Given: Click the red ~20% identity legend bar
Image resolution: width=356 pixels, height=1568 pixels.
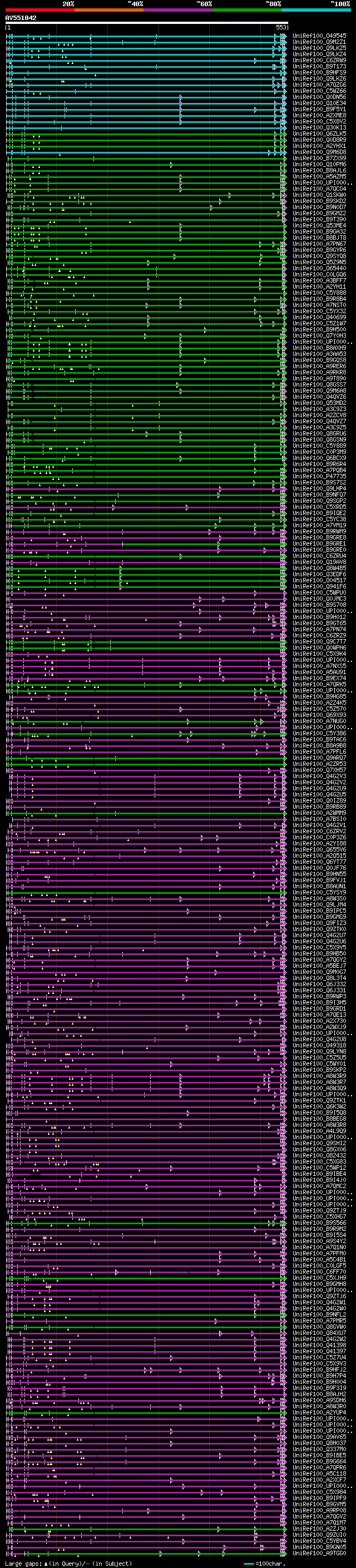Looking at the screenshot, I should [39, 10].
